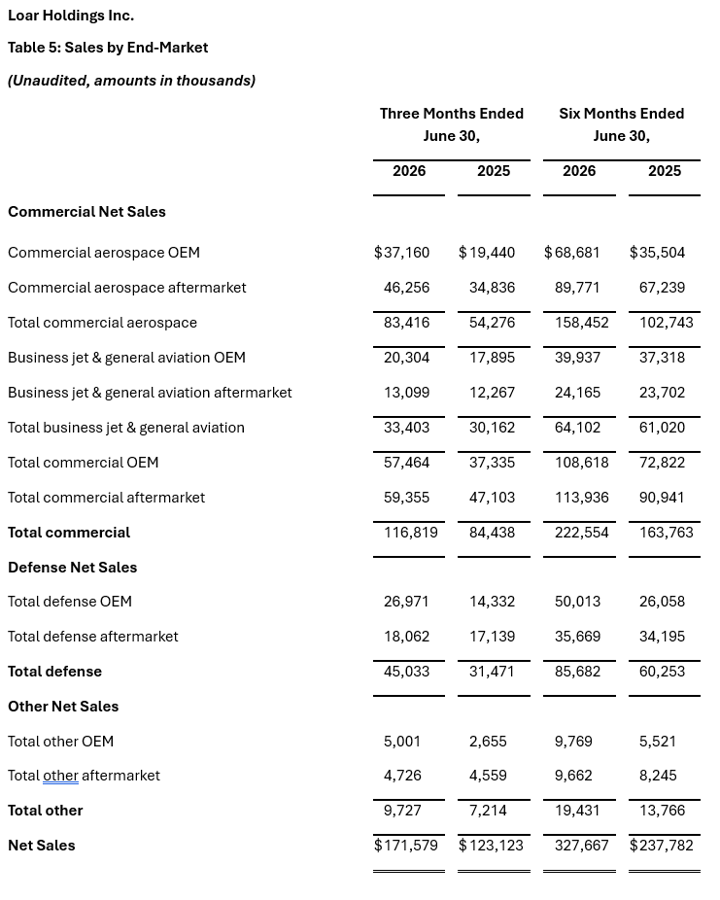Select the Six Months Ended June 30 header
The height and width of the screenshot is (900, 720).
click(621, 125)
